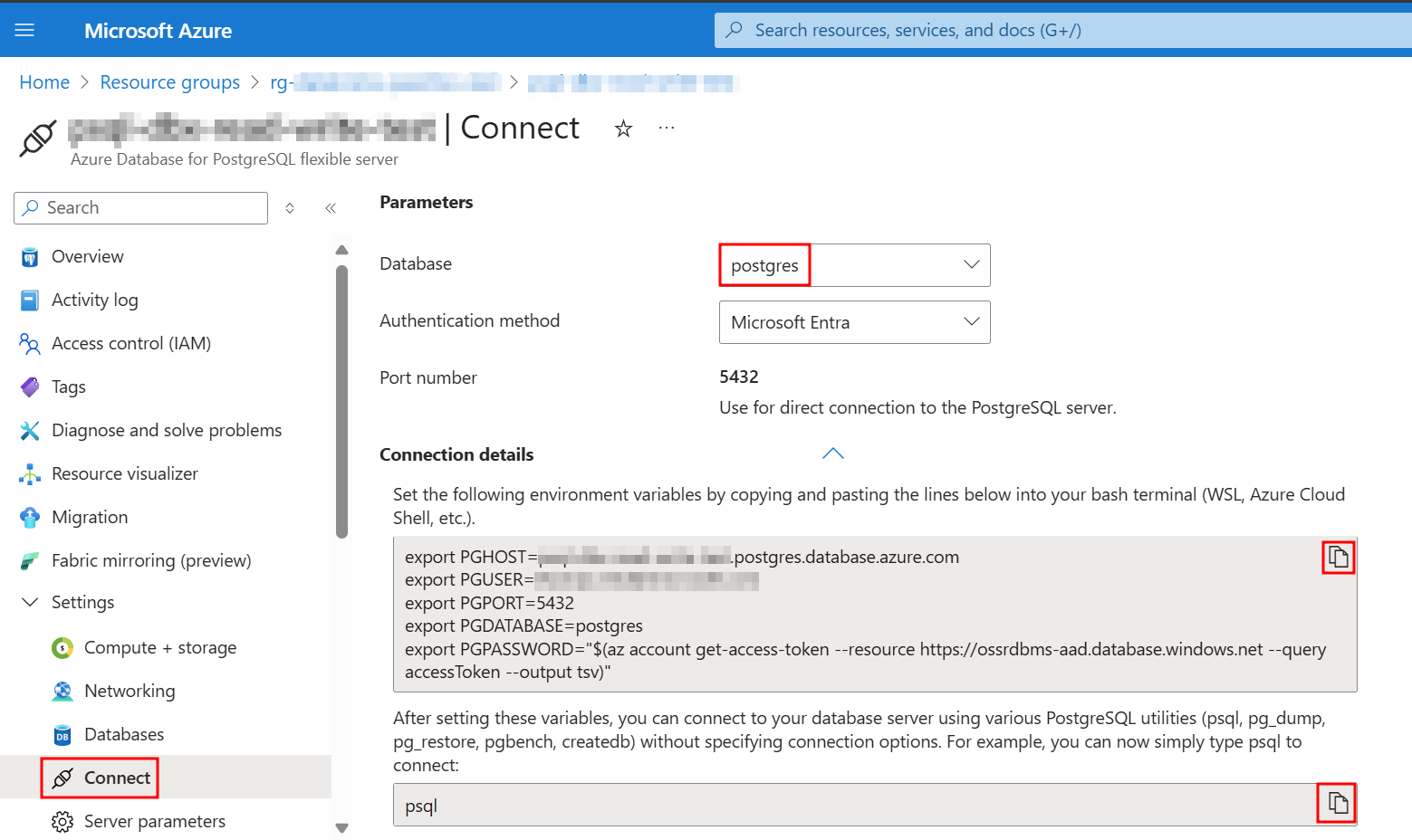Image resolution: width=1412 pixels, height=840 pixels.
Task: Open Resource groups breadcrumb
Action: [169, 82]
